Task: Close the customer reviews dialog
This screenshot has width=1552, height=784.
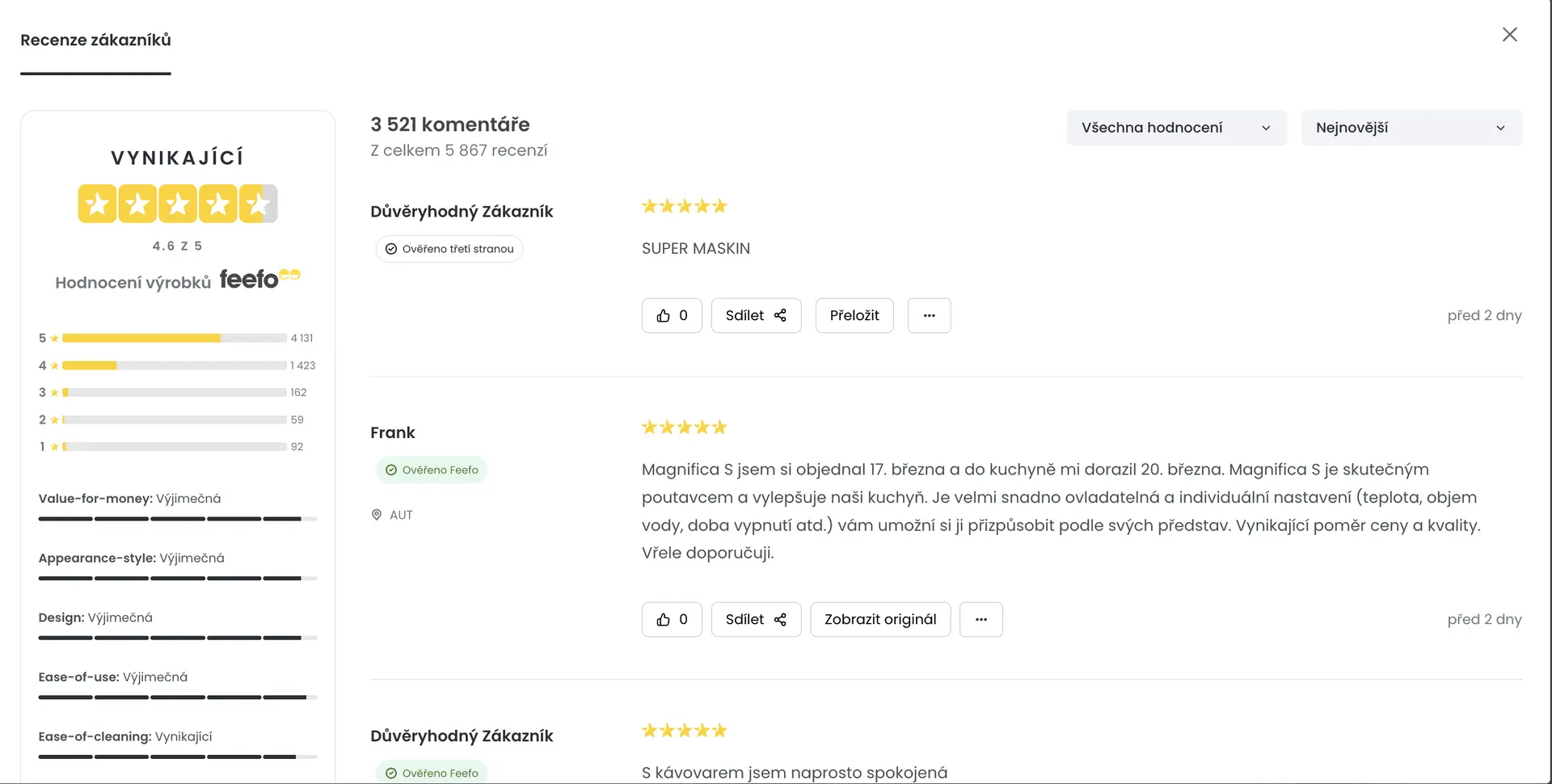Action: [x=1509, y=35]
